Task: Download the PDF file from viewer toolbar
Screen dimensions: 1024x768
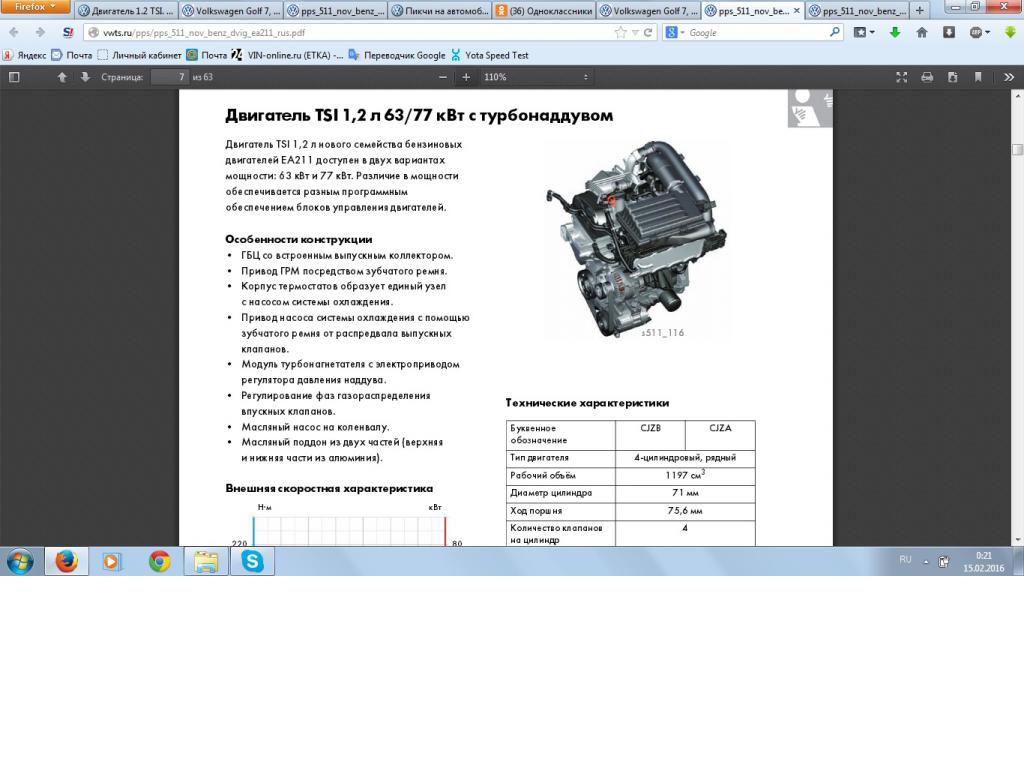Action: [952, 77]
